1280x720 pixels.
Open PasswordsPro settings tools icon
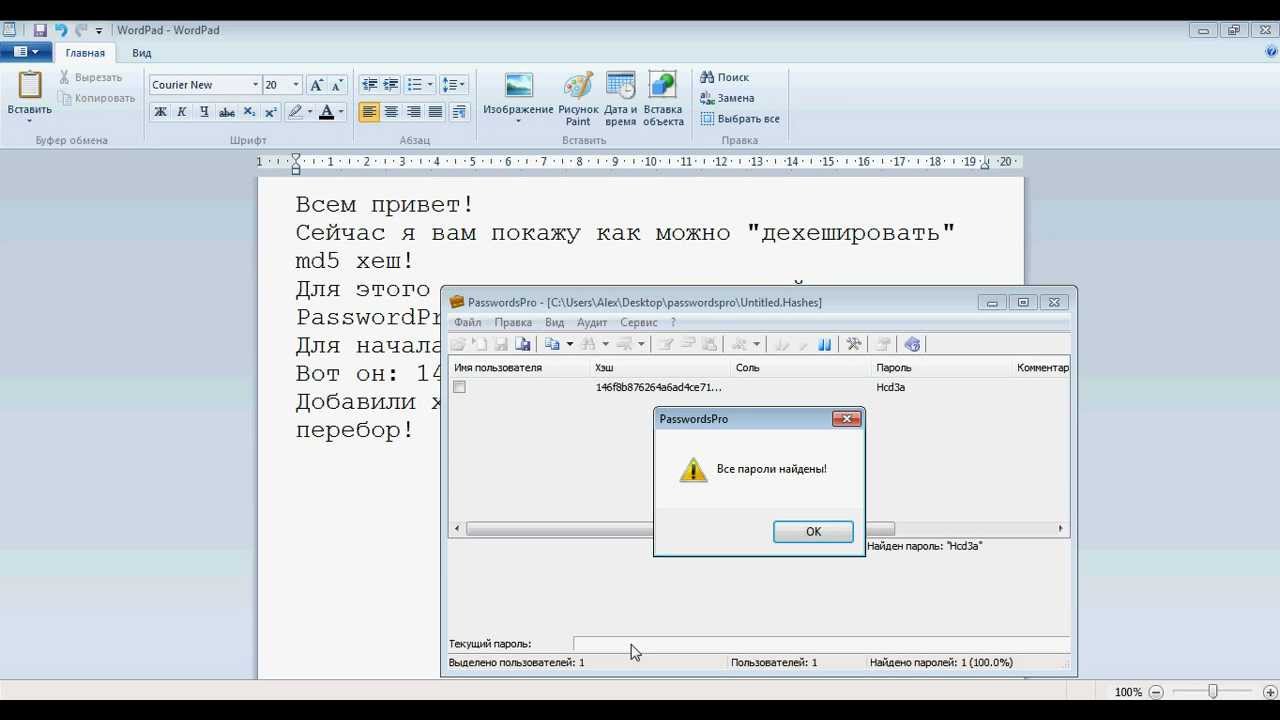click(853, 344)
